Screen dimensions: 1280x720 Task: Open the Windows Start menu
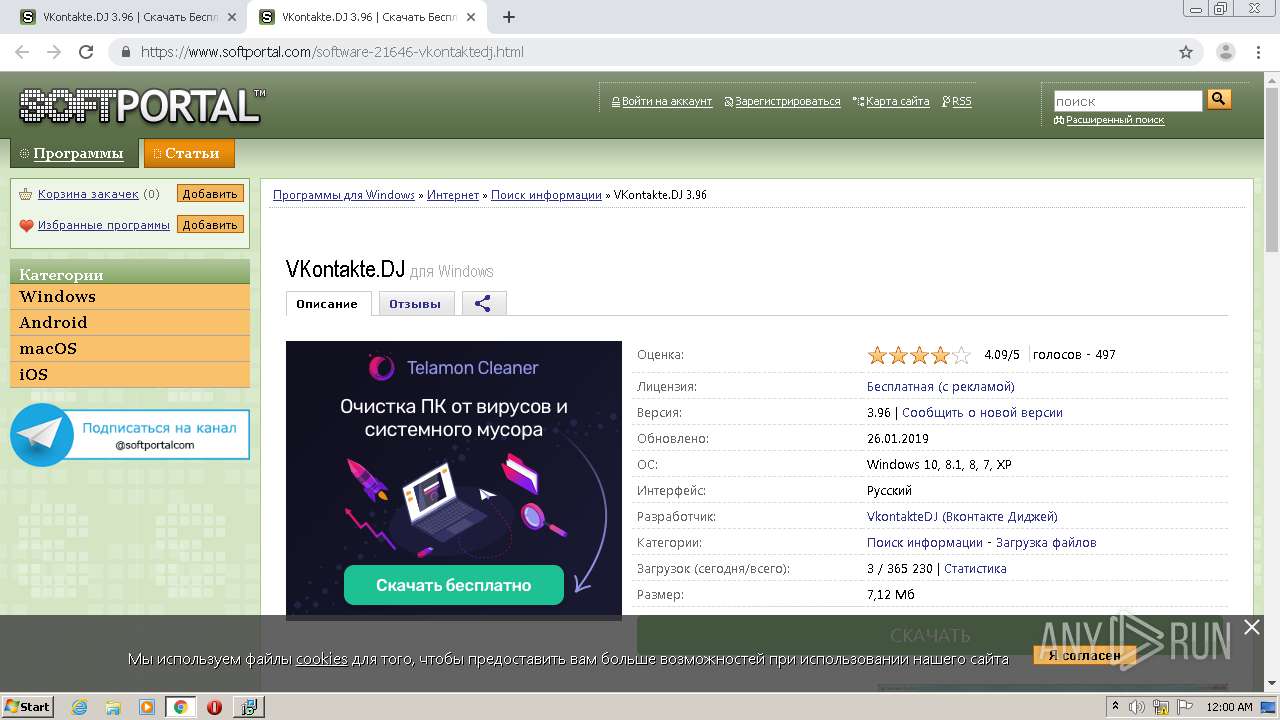coord(28,707)
